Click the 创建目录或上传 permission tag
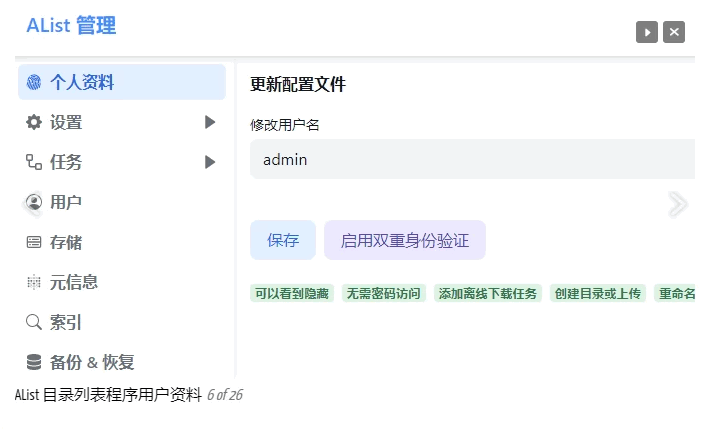Viewport: 709px width, 429px height. [597, 293]
